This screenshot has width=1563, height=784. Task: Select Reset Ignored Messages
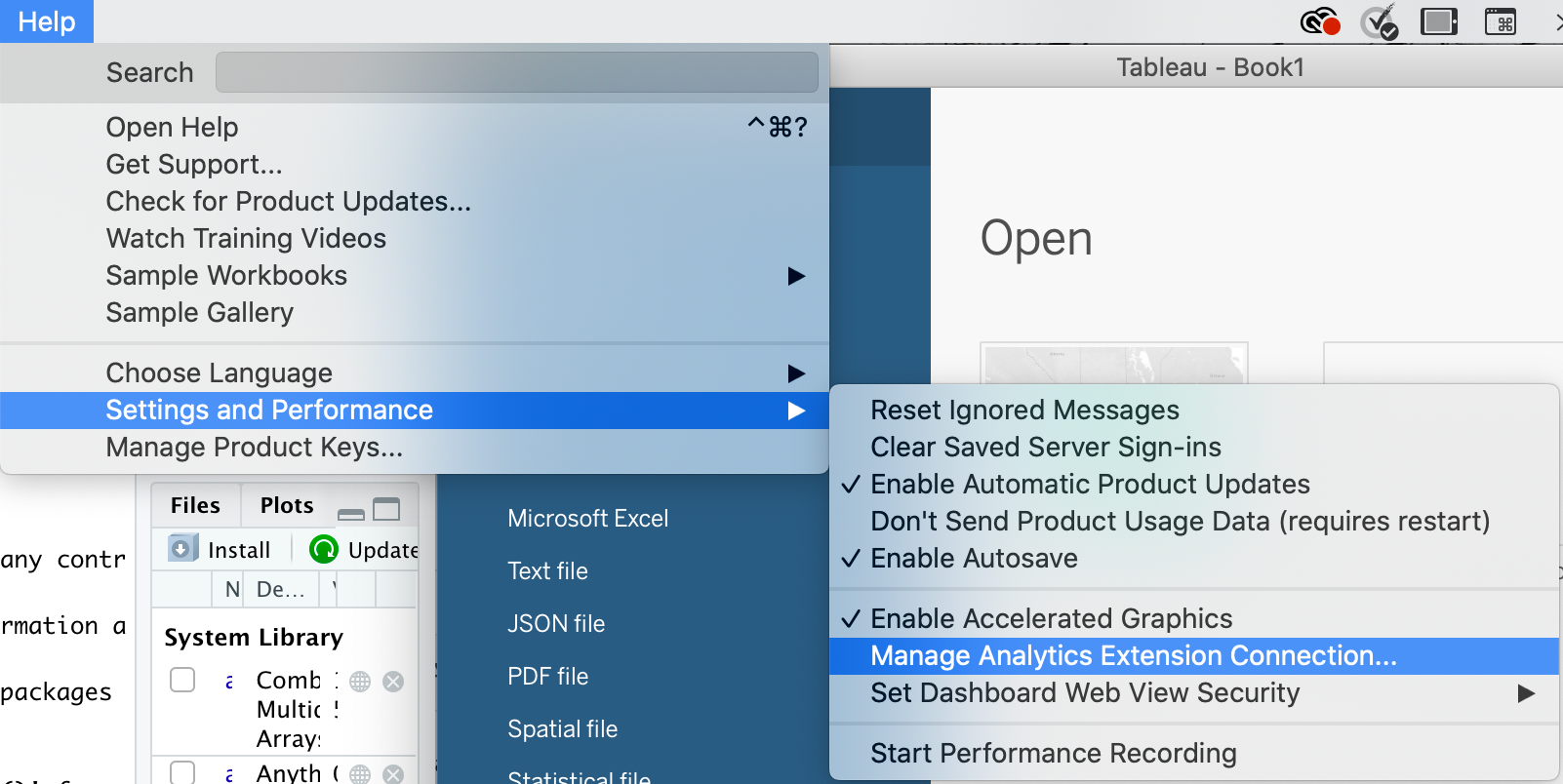click(x=1194, y=410)
